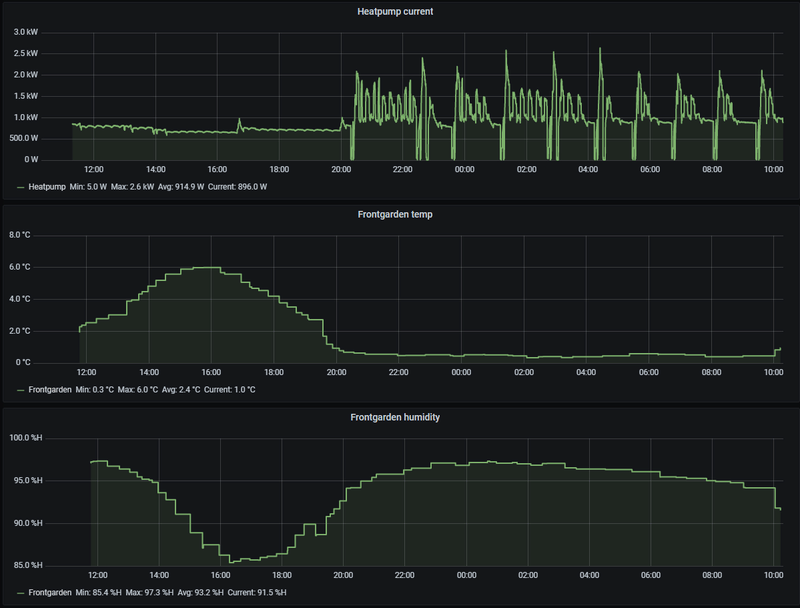Viewport: 800px width, 608px height.
Task: Click 'Avg: 93.2 %H' in humidity legend
Action: coord(201,593)
